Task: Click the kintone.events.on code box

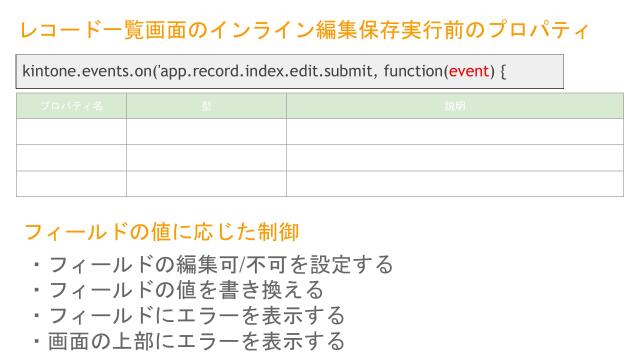Action: (x=290, y=71)
